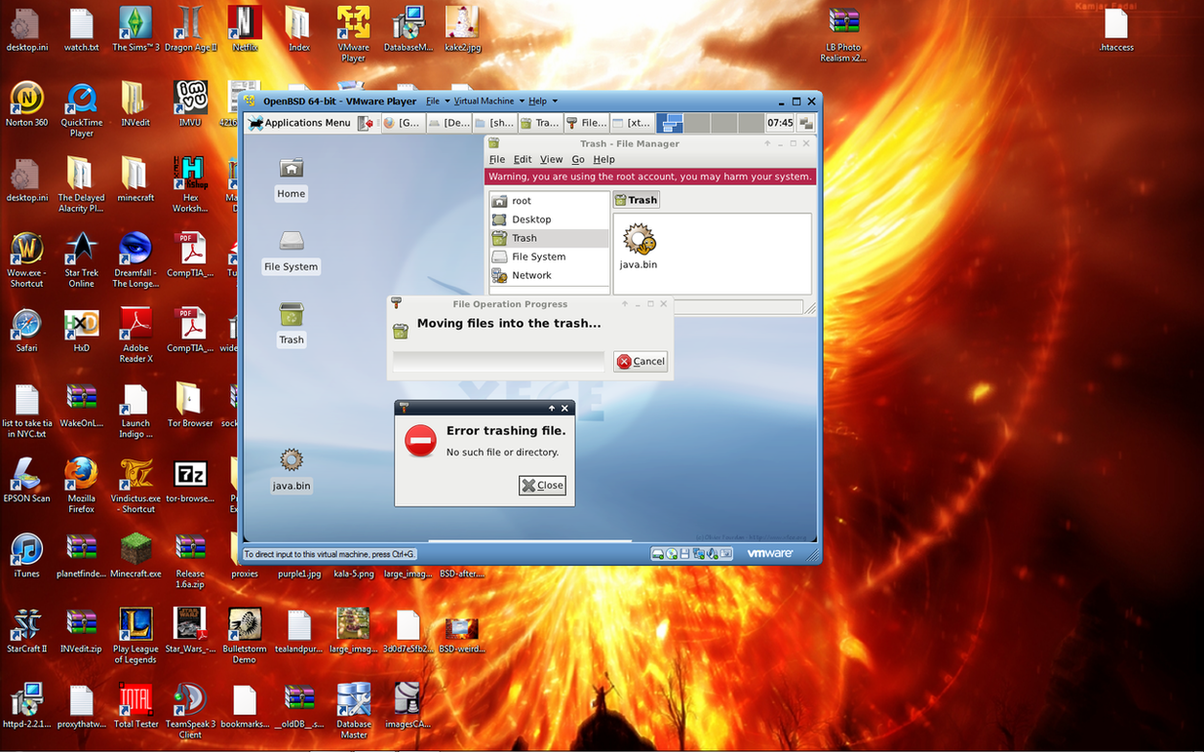The height and width of the screenshot is (752, 1204).
Task: Select root in the file manager sidebar
Action: (549, 201)
